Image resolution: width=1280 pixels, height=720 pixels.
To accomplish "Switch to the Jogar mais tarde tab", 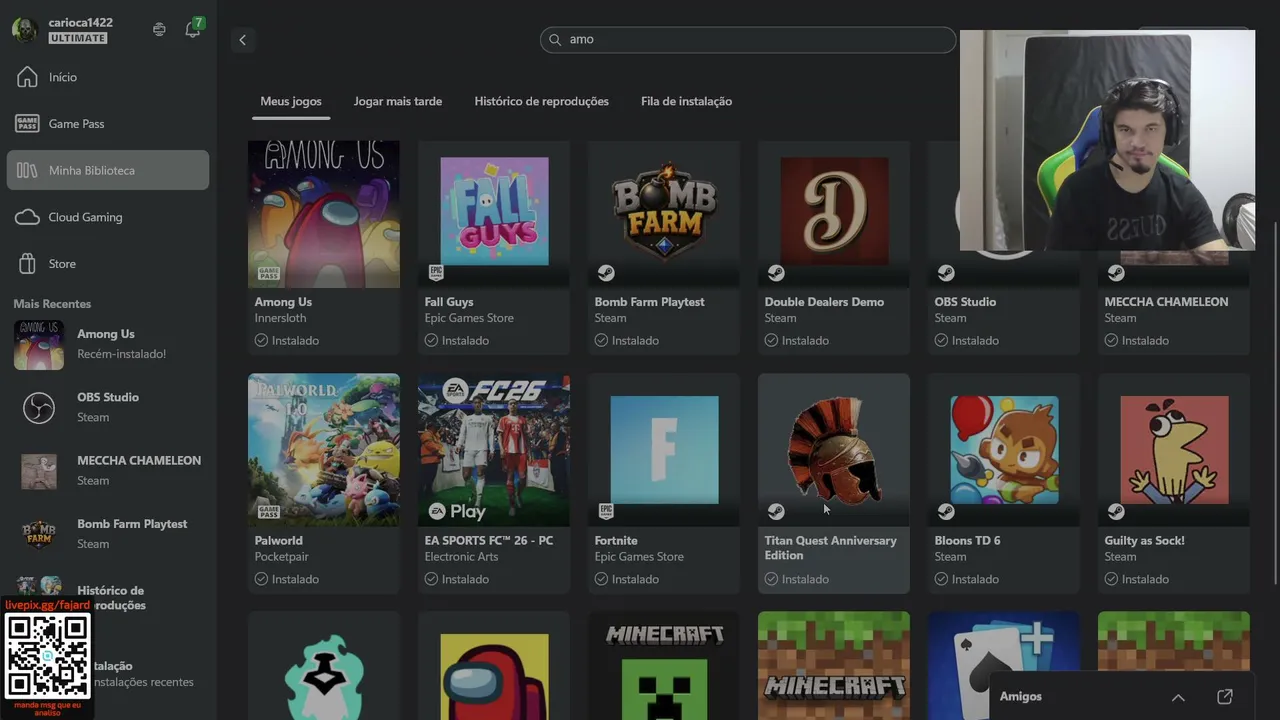I will click(x=398, y=101).
